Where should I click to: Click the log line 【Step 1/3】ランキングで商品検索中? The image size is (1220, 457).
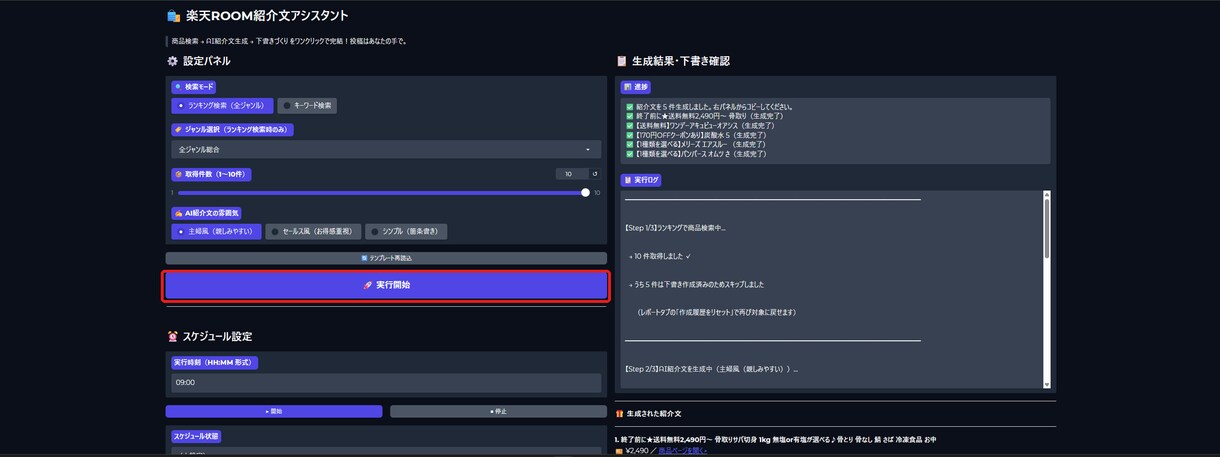(675, 228)
